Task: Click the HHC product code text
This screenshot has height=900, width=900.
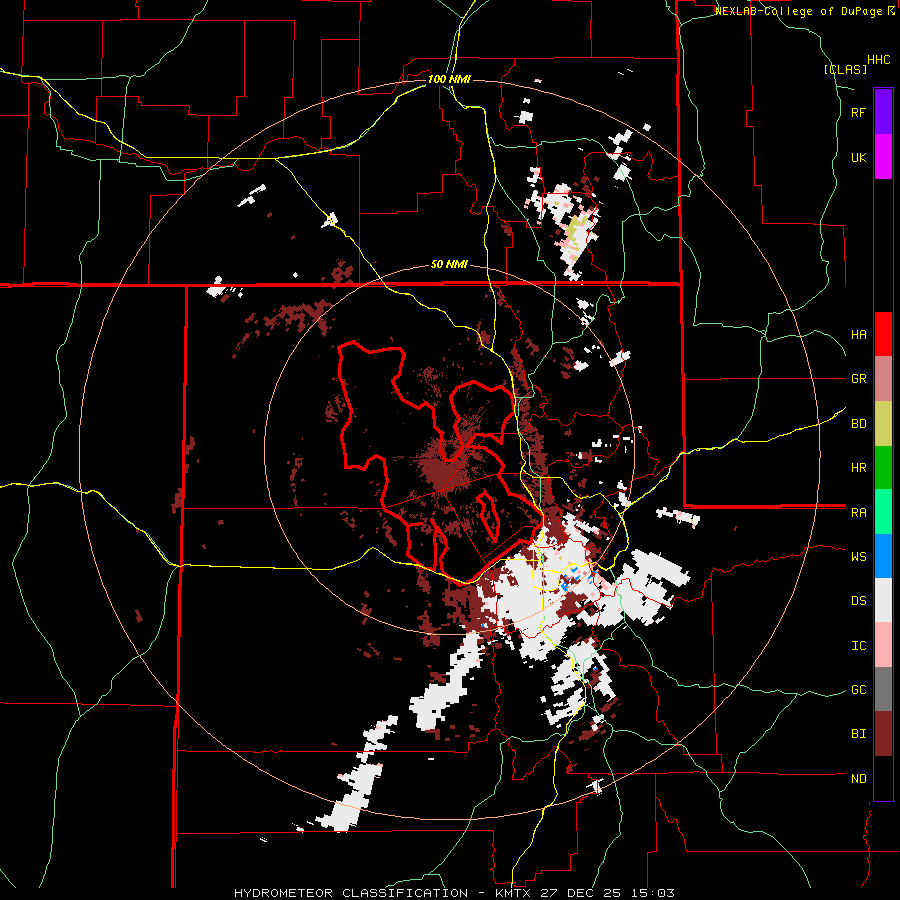Action: [879, 60]
